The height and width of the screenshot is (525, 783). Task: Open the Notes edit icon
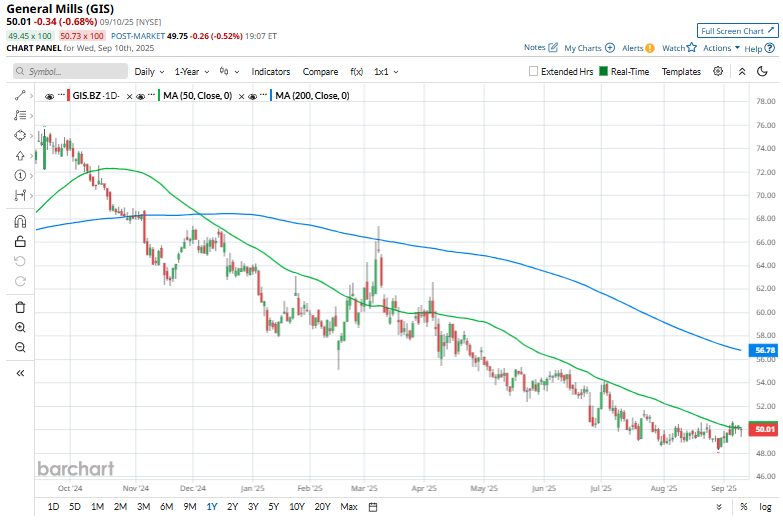tap(553, 47)
